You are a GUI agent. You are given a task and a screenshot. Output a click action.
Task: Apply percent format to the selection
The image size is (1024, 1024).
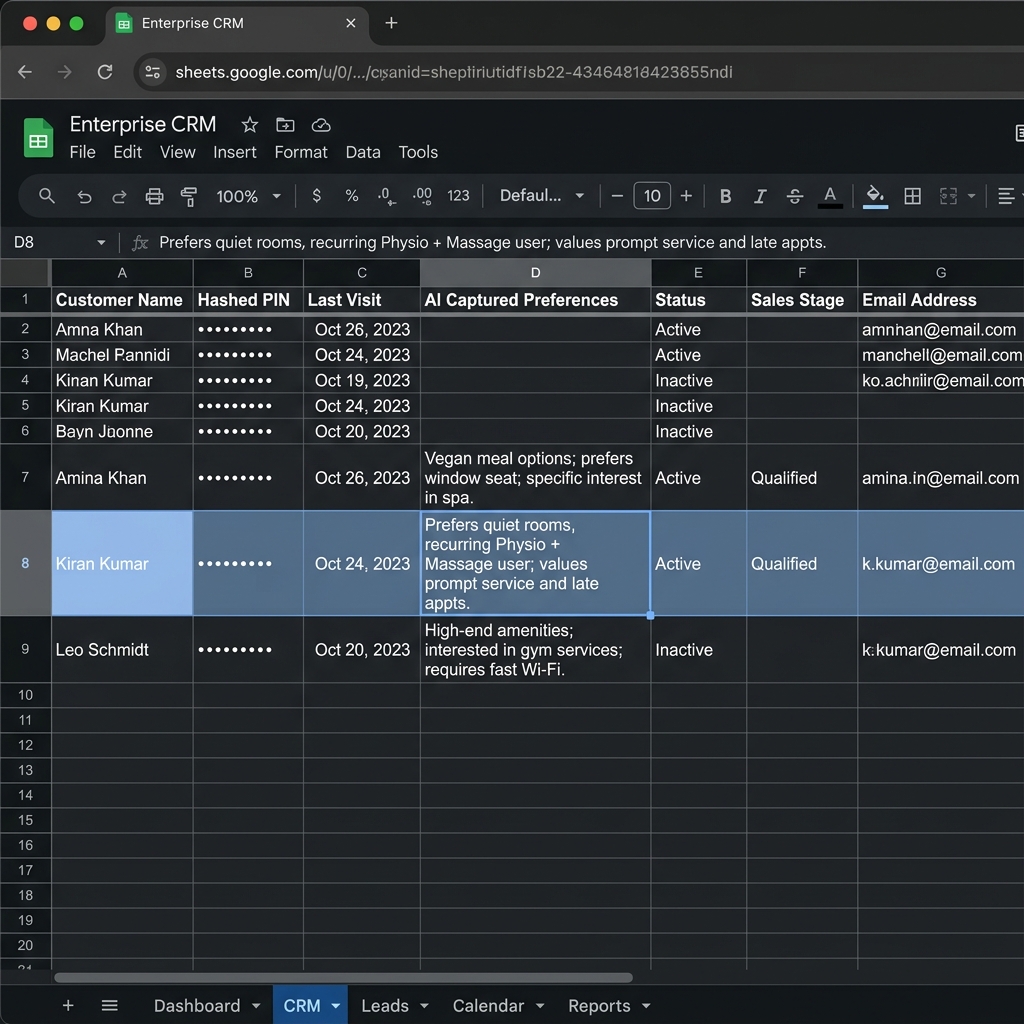pyautogui.click(x=351, y=196)
